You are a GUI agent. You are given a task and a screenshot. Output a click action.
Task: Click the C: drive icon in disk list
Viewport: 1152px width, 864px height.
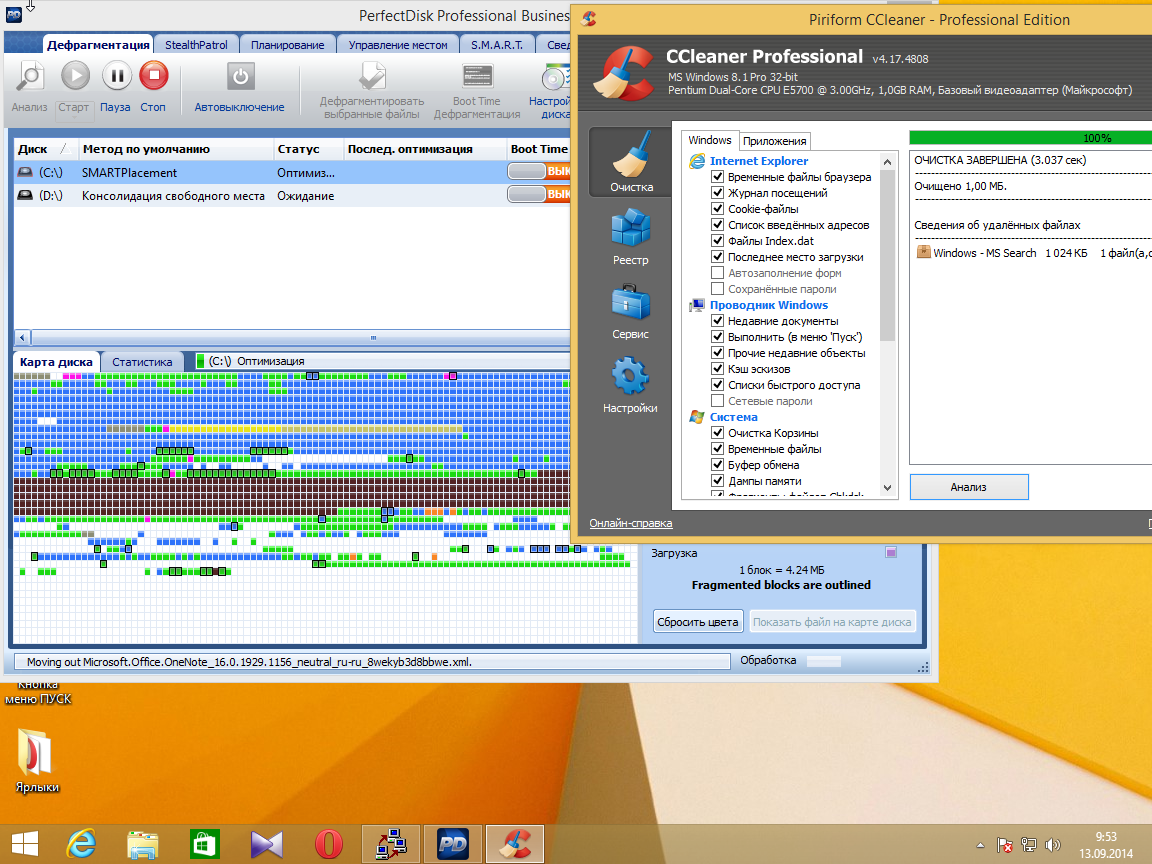25,172
